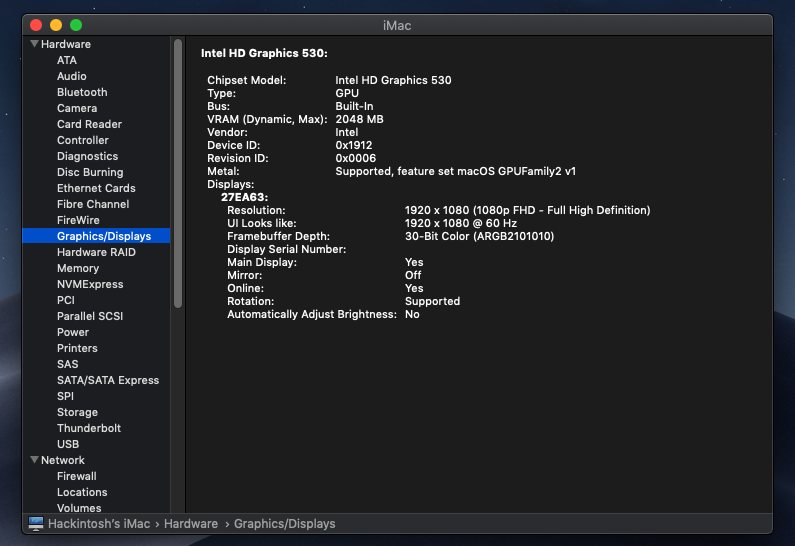
Task: Select SPI in the sidebar
Action: [65, 396]
